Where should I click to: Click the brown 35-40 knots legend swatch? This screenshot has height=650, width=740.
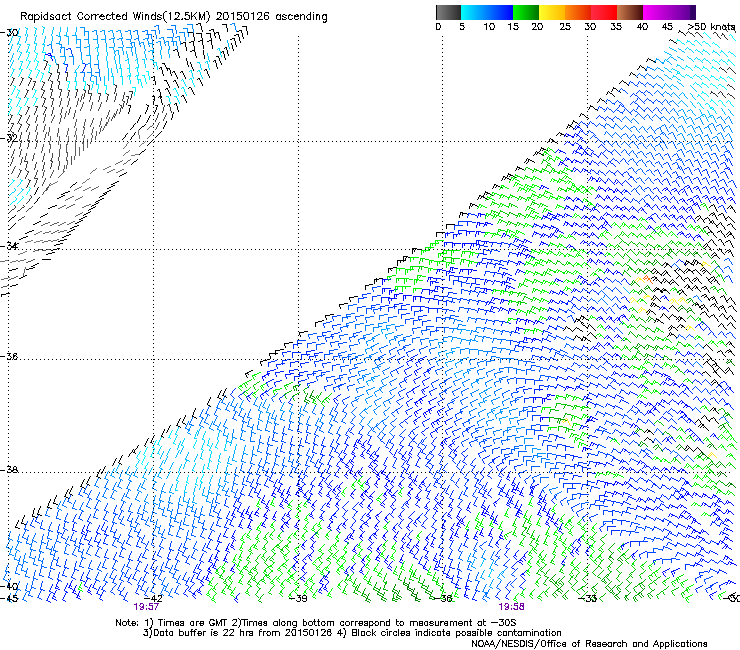click(630, 12)
